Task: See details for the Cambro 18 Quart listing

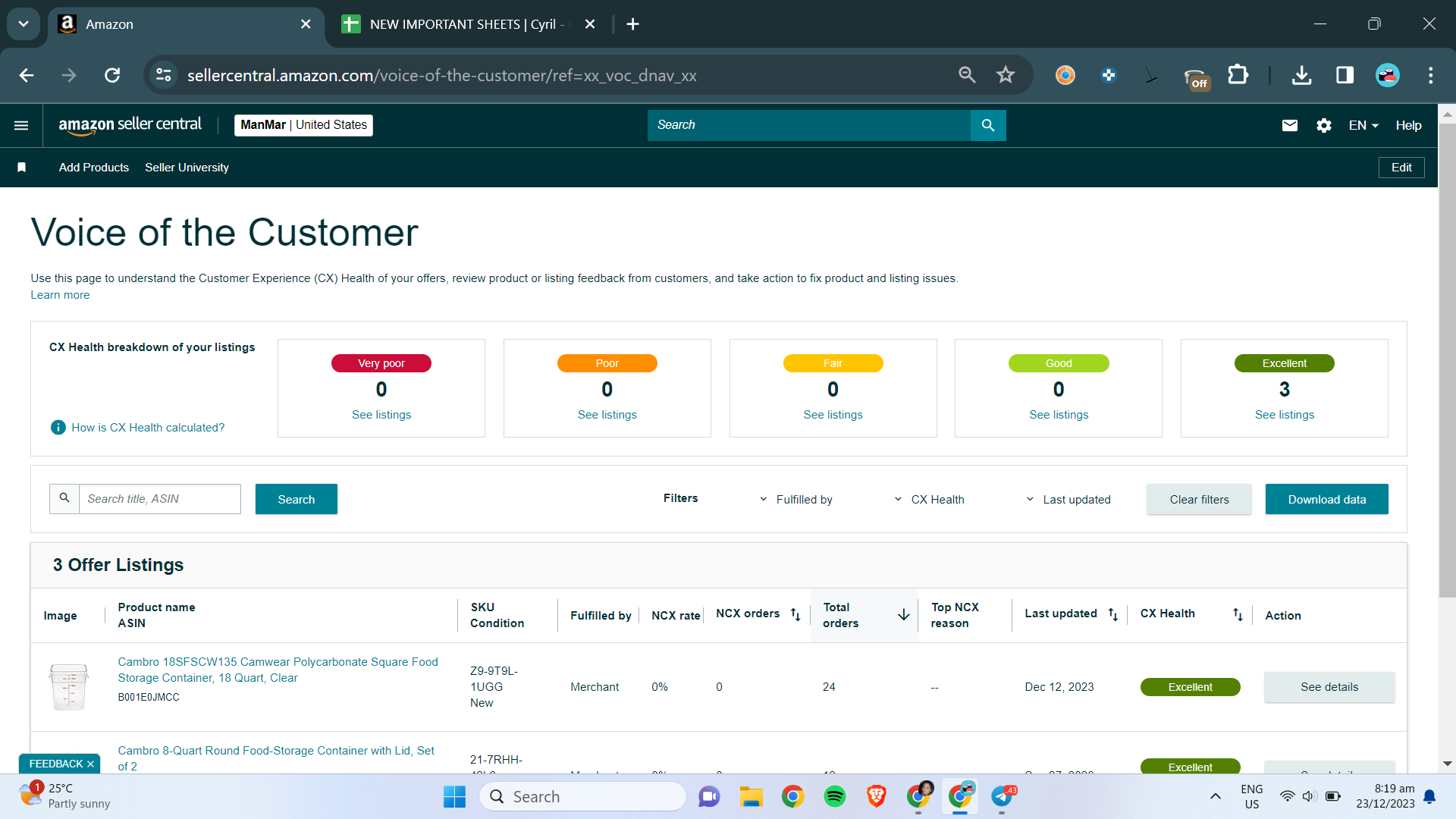Action: tap(1329, 687)
